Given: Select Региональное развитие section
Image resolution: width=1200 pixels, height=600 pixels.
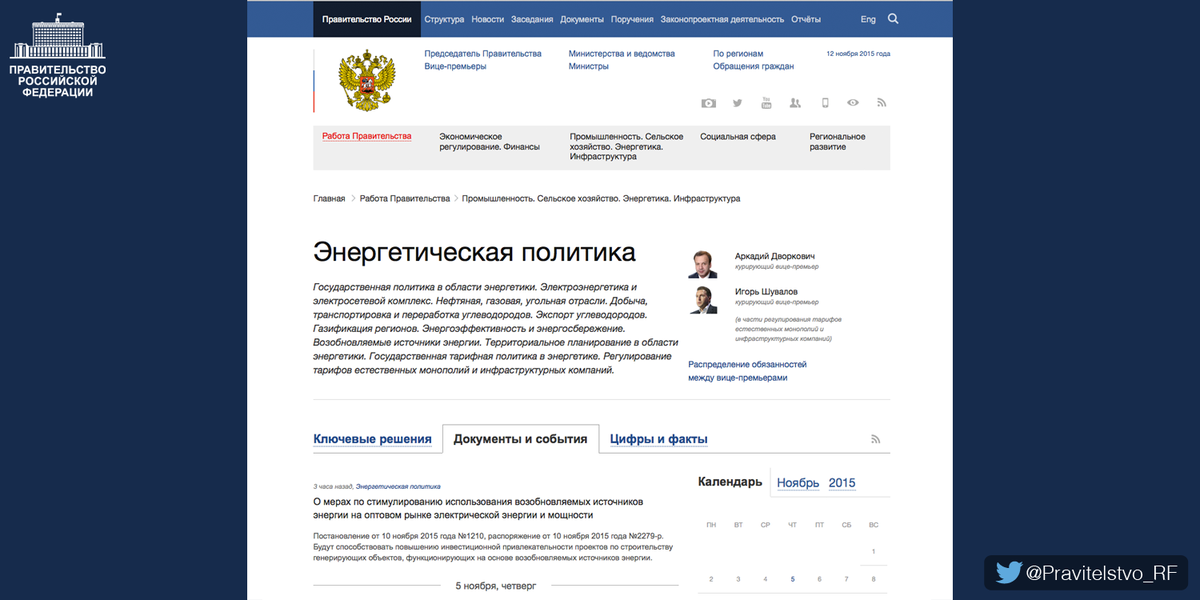Looking at the screenshot, I should [838, 141].
